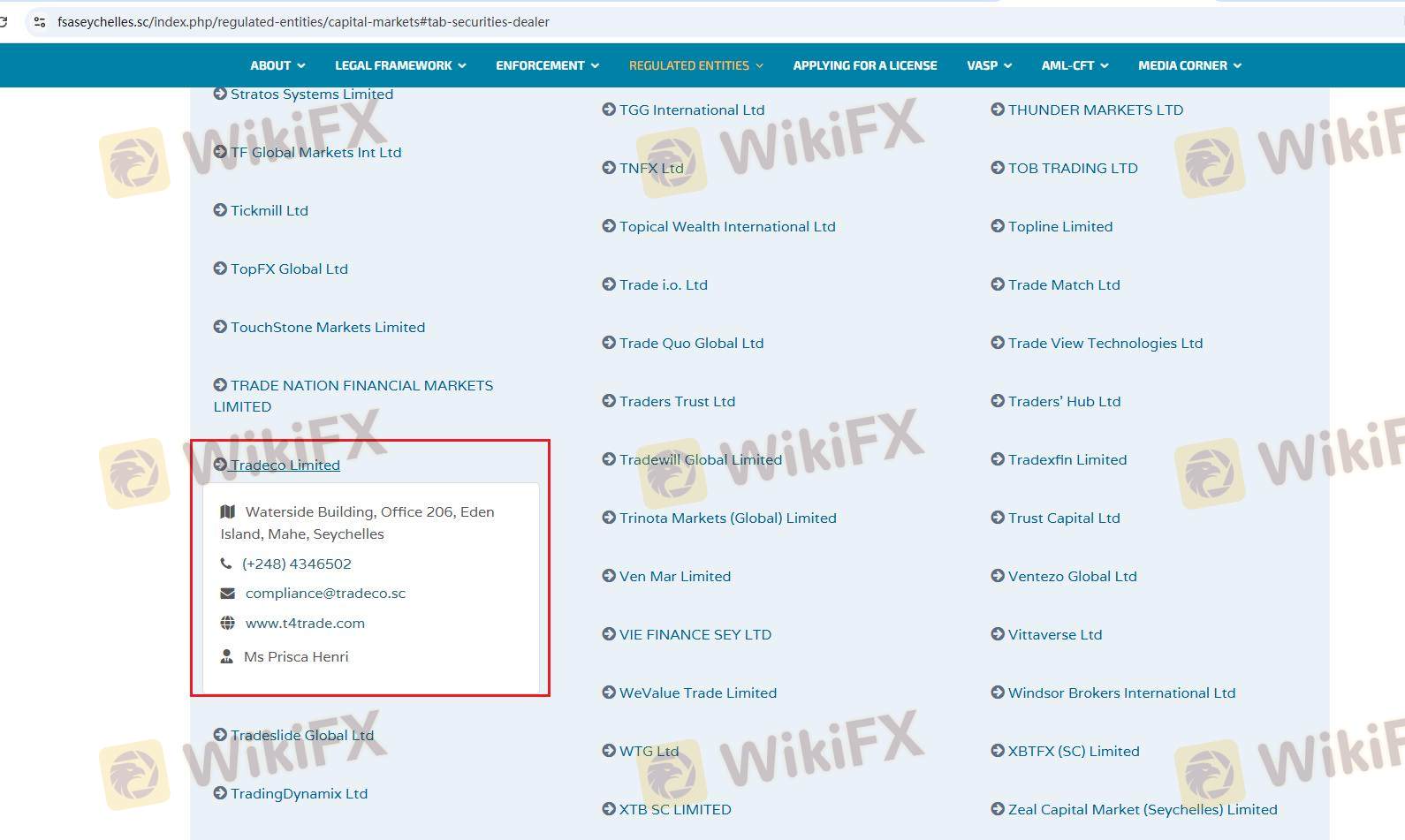
Task: Click the arrow icon beside Topline Limited
Action: point(998,226)
